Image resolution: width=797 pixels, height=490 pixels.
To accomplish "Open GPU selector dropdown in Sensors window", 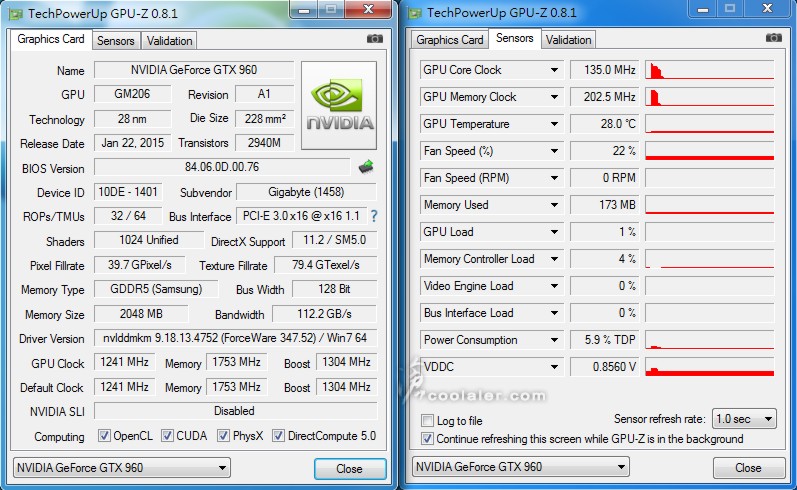I will coord(520,467).
